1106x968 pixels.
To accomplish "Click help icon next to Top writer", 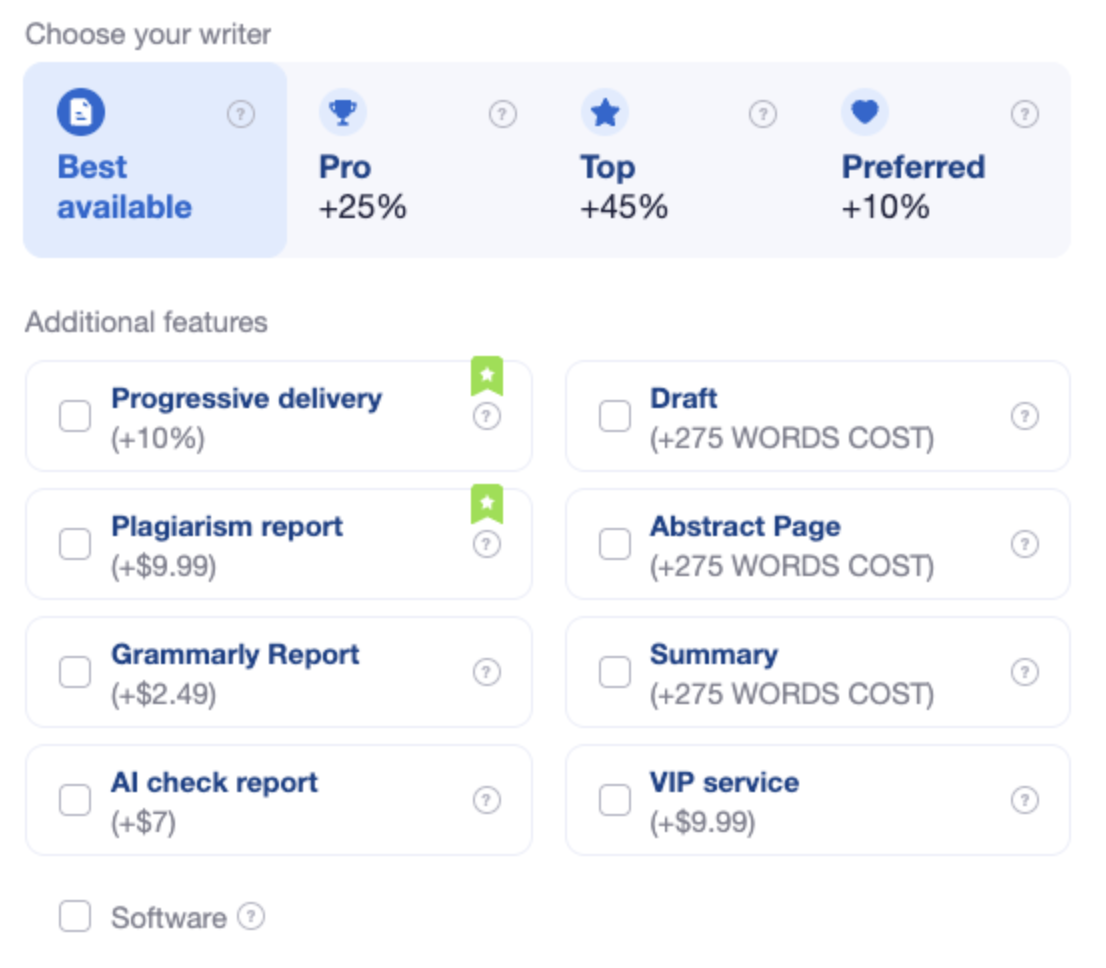I will pyautogui.click(x=763, y=115).
